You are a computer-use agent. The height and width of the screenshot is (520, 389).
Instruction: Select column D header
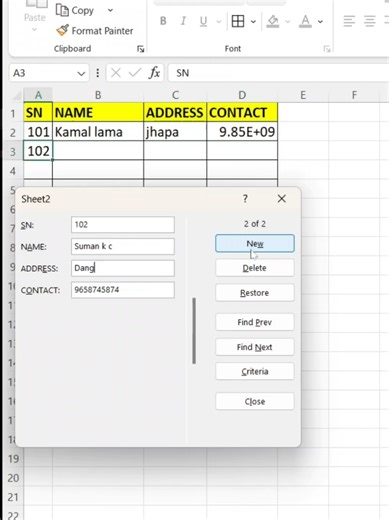click(x=242, y=95)
